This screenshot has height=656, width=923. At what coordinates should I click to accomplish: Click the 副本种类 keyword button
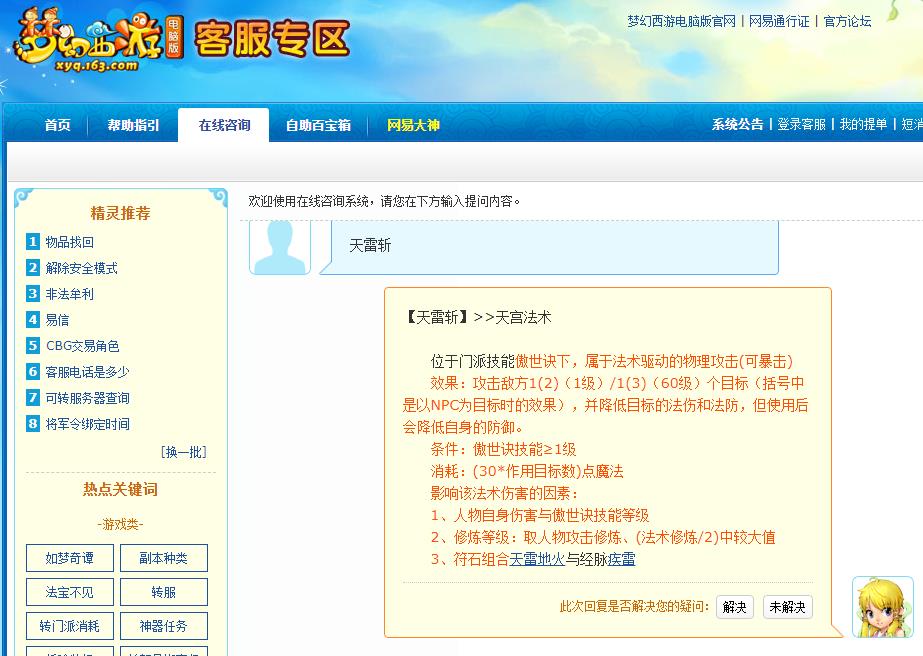click(x=164, y=558)
